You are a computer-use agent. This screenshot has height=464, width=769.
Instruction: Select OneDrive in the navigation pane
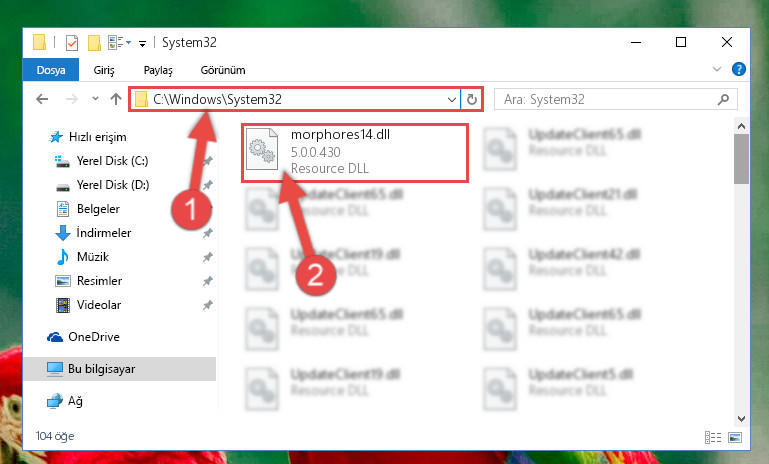pos(94,337)
